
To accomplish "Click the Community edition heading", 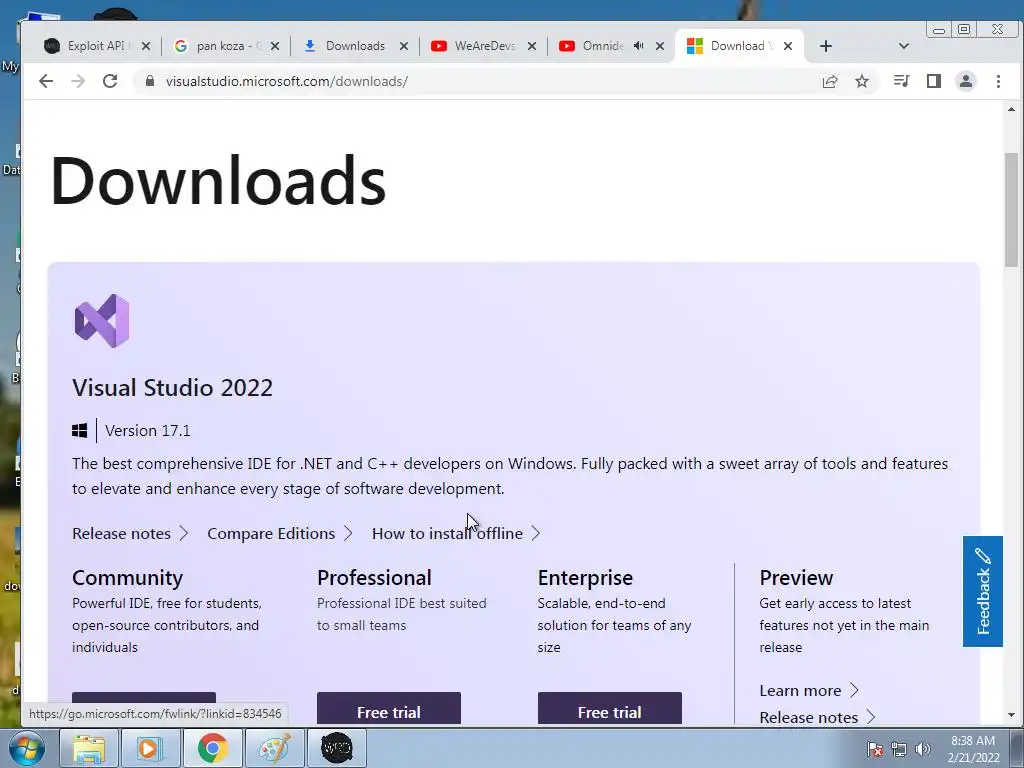I will click(127, 578).
